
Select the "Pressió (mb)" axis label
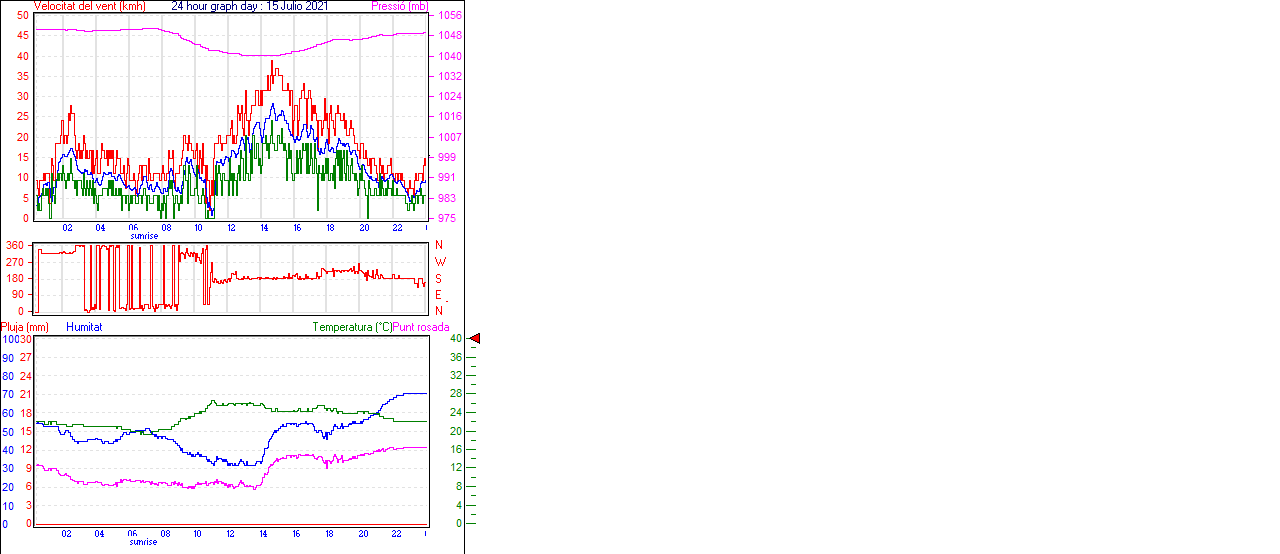398,6
